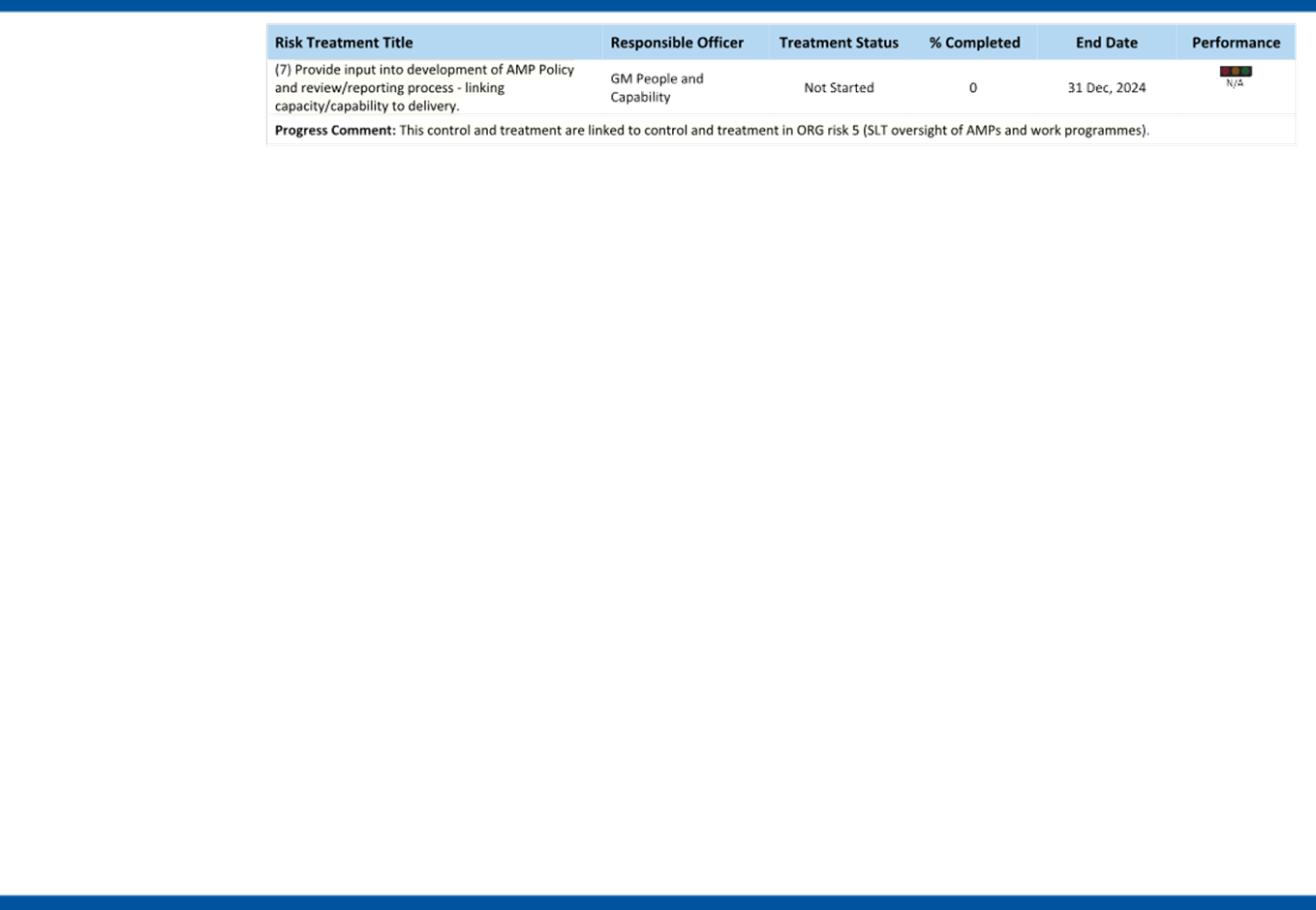Click the 'Progress Comment:' label

335,131
